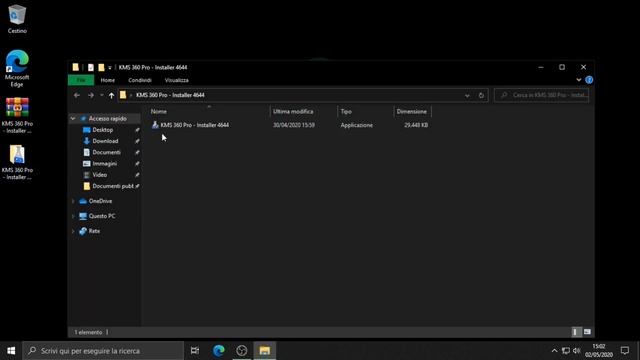Select Documenti pubblici in quick access
Viewport: 640px width, 360px height.
[113, 186]
